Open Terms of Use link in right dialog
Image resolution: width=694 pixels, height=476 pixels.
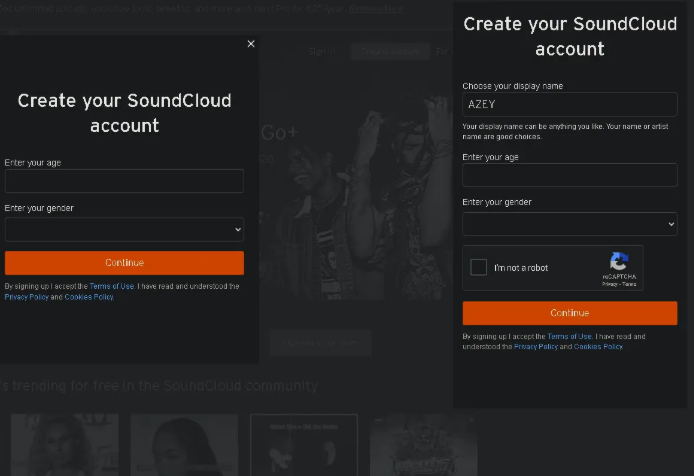coord(569,336)
